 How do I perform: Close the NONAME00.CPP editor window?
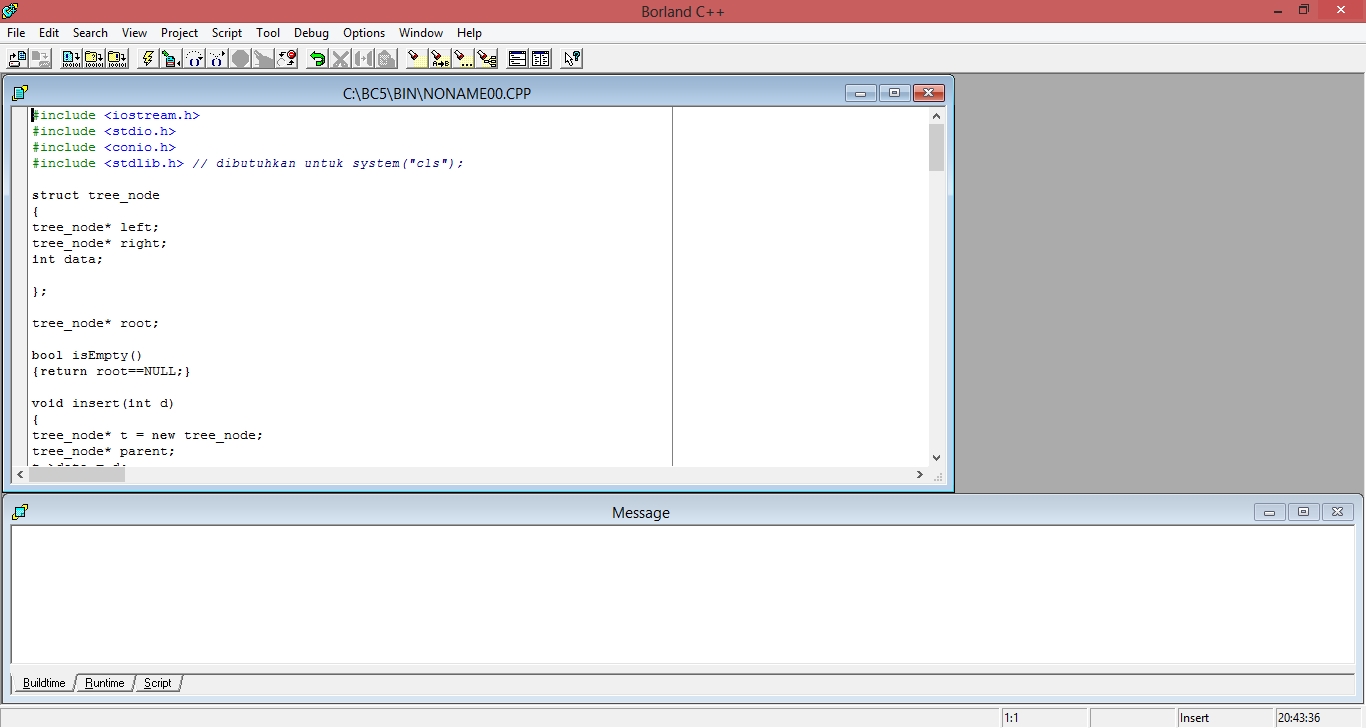click(928, 93)
